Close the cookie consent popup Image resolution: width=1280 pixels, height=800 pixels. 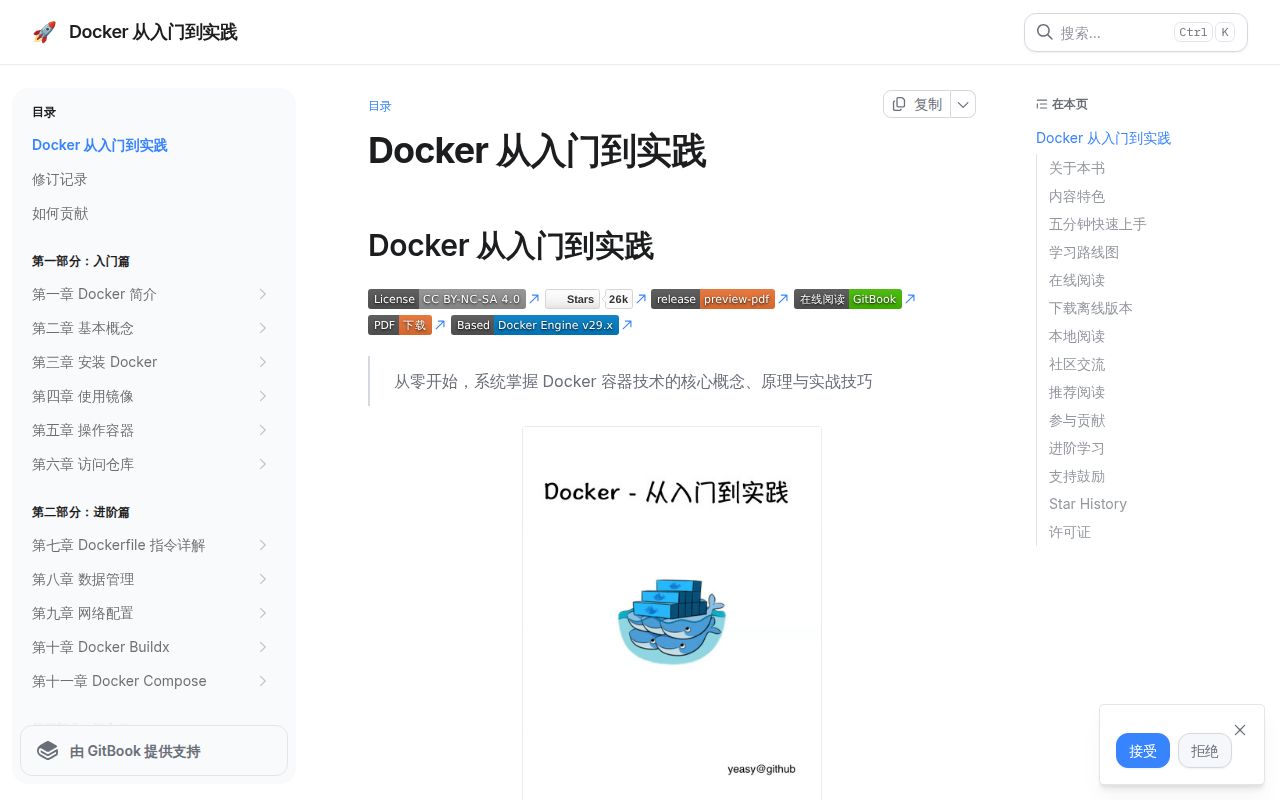(x=1240, y=730)
